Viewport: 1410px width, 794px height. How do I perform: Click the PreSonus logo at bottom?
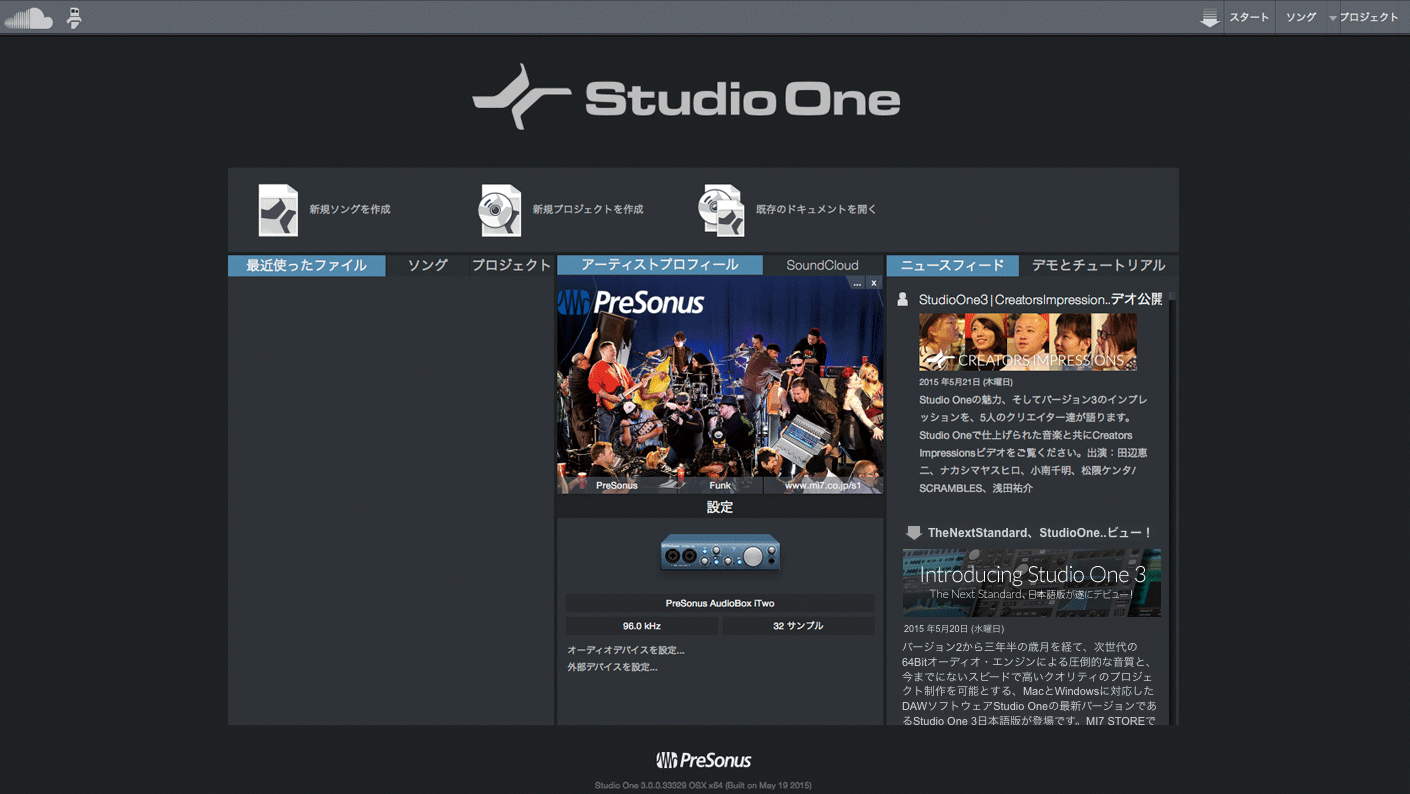(703, 761)
